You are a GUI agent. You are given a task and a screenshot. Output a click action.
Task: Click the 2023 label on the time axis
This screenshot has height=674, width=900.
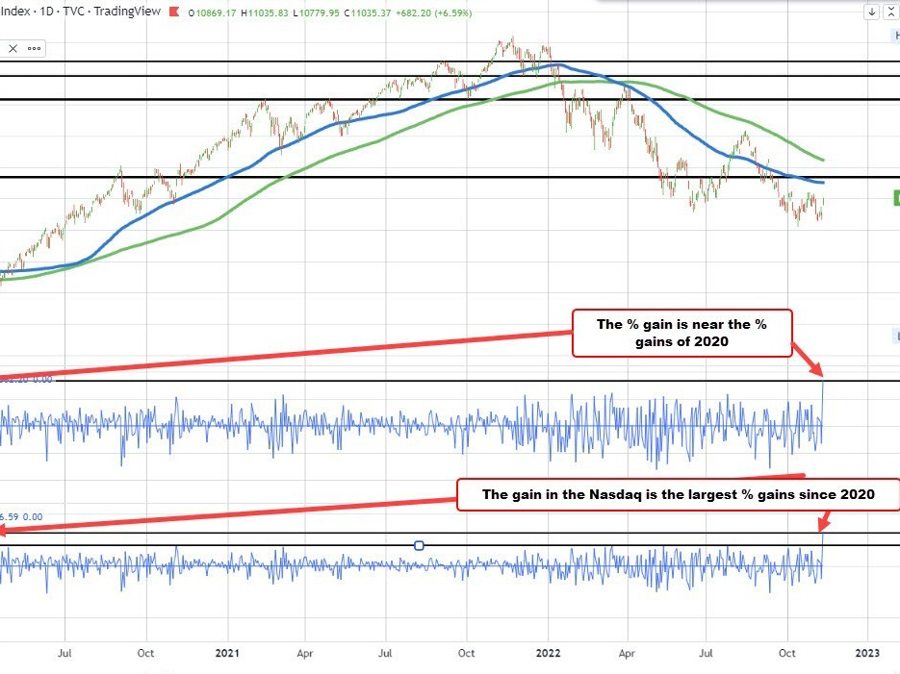[867, 651]
